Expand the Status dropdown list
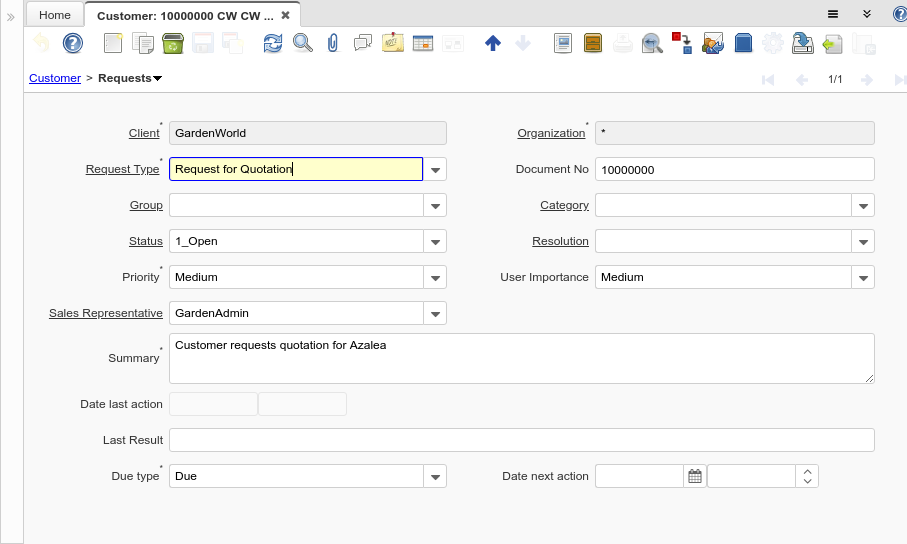Image resolution: width=907 pixels, height=544 pixels. pos(435,242)
